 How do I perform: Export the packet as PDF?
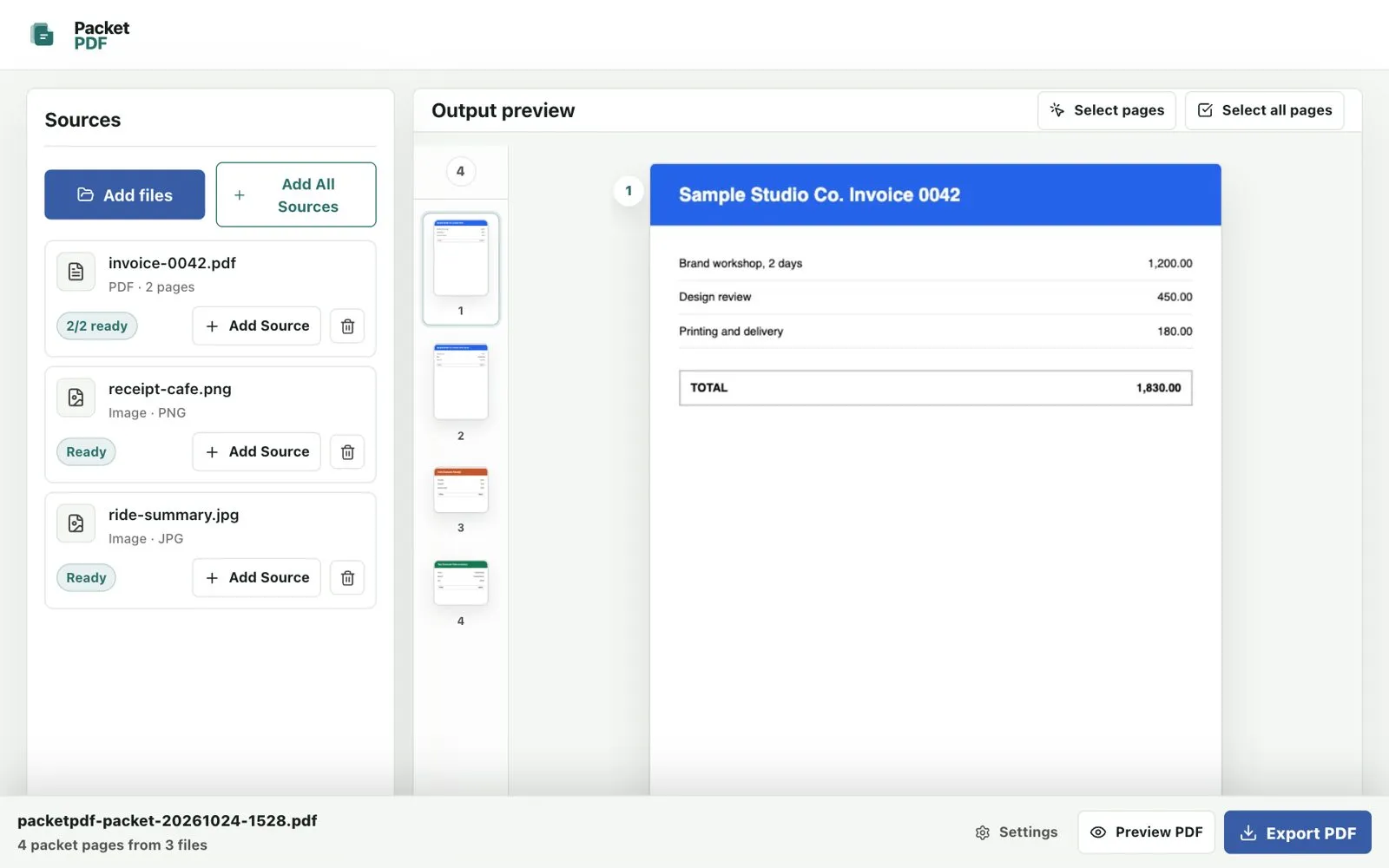tap(1298, 832)
